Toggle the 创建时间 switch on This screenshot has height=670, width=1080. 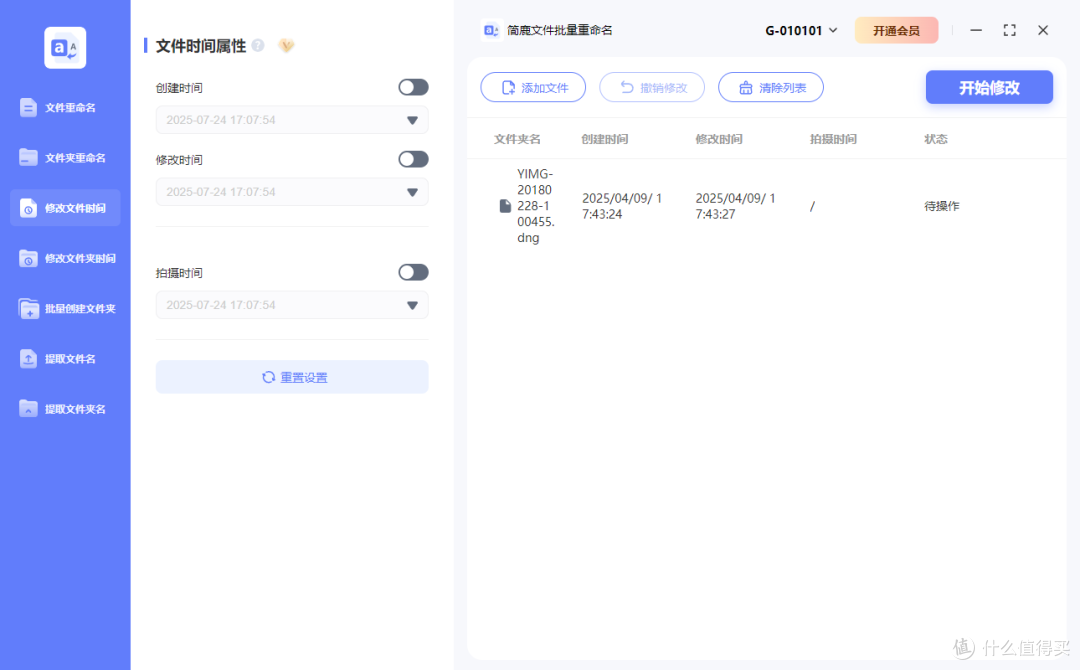(x=413, y=87)
